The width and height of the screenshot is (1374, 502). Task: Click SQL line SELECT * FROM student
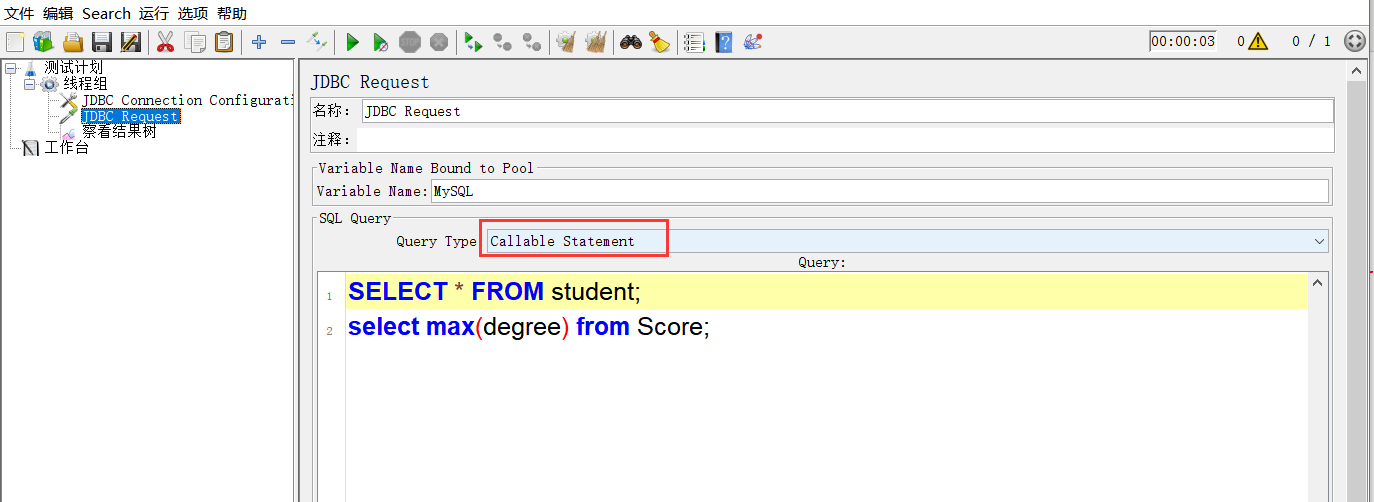pyautogui.click(x=494, y=292)
